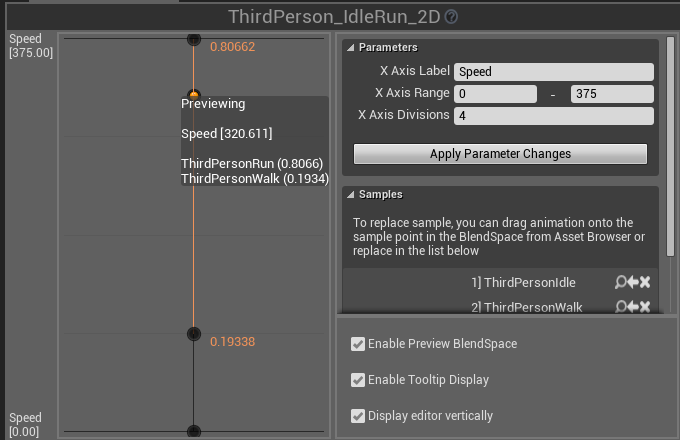Image resolution: width=680 pixels, height=440 pixels.
Task: Click the details panel vertical scrollbar
Action: [670, 147]
